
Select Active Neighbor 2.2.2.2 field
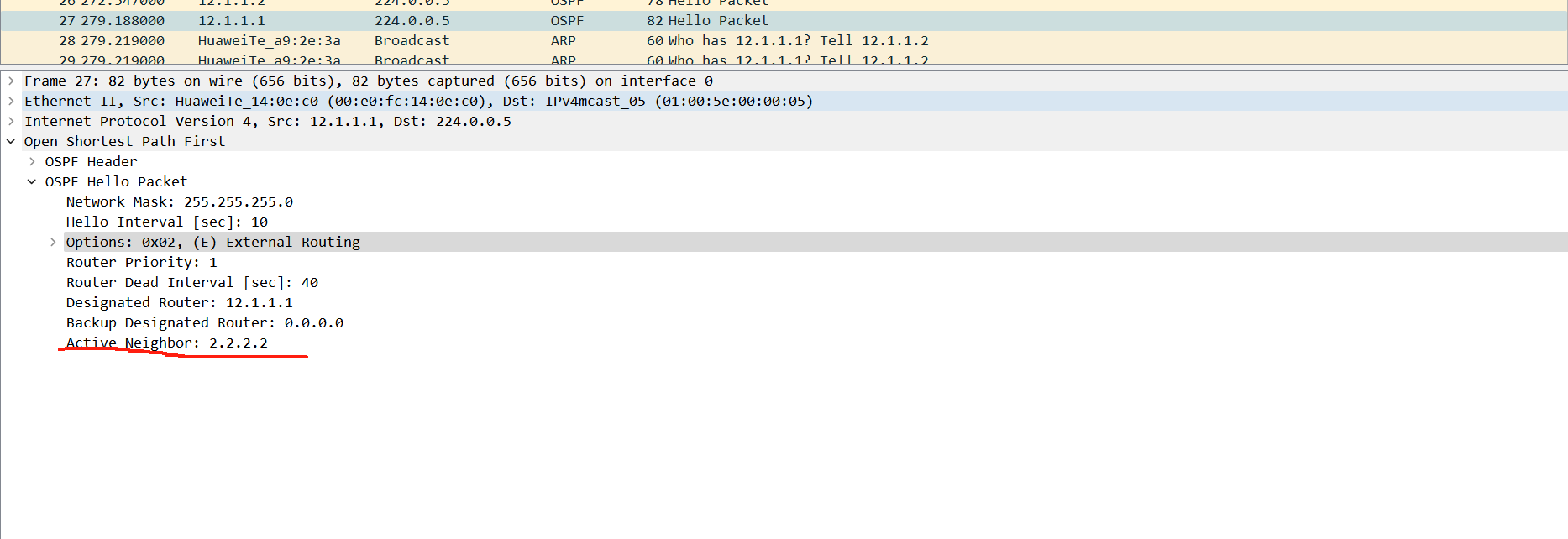167,343
